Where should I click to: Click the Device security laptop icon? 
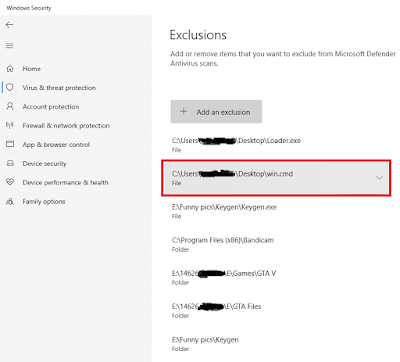(10, 163)
